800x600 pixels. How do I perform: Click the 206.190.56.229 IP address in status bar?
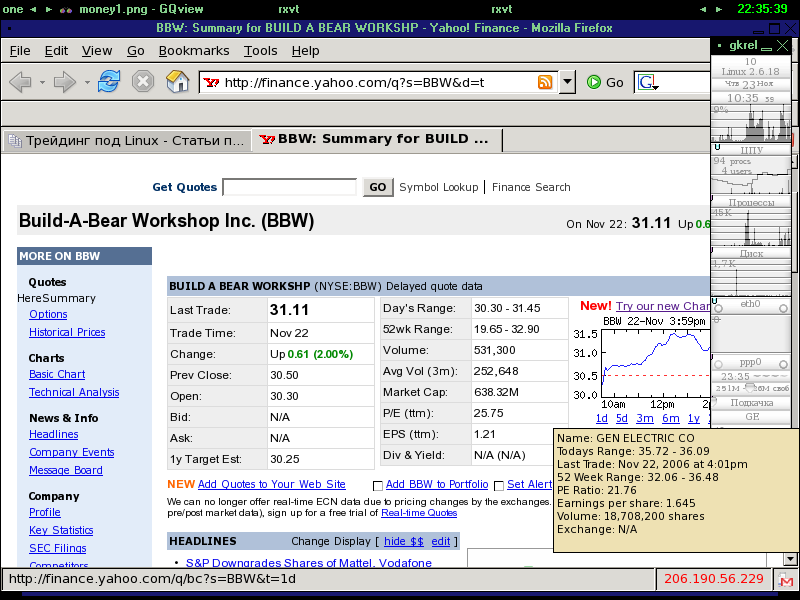[714, 579]
